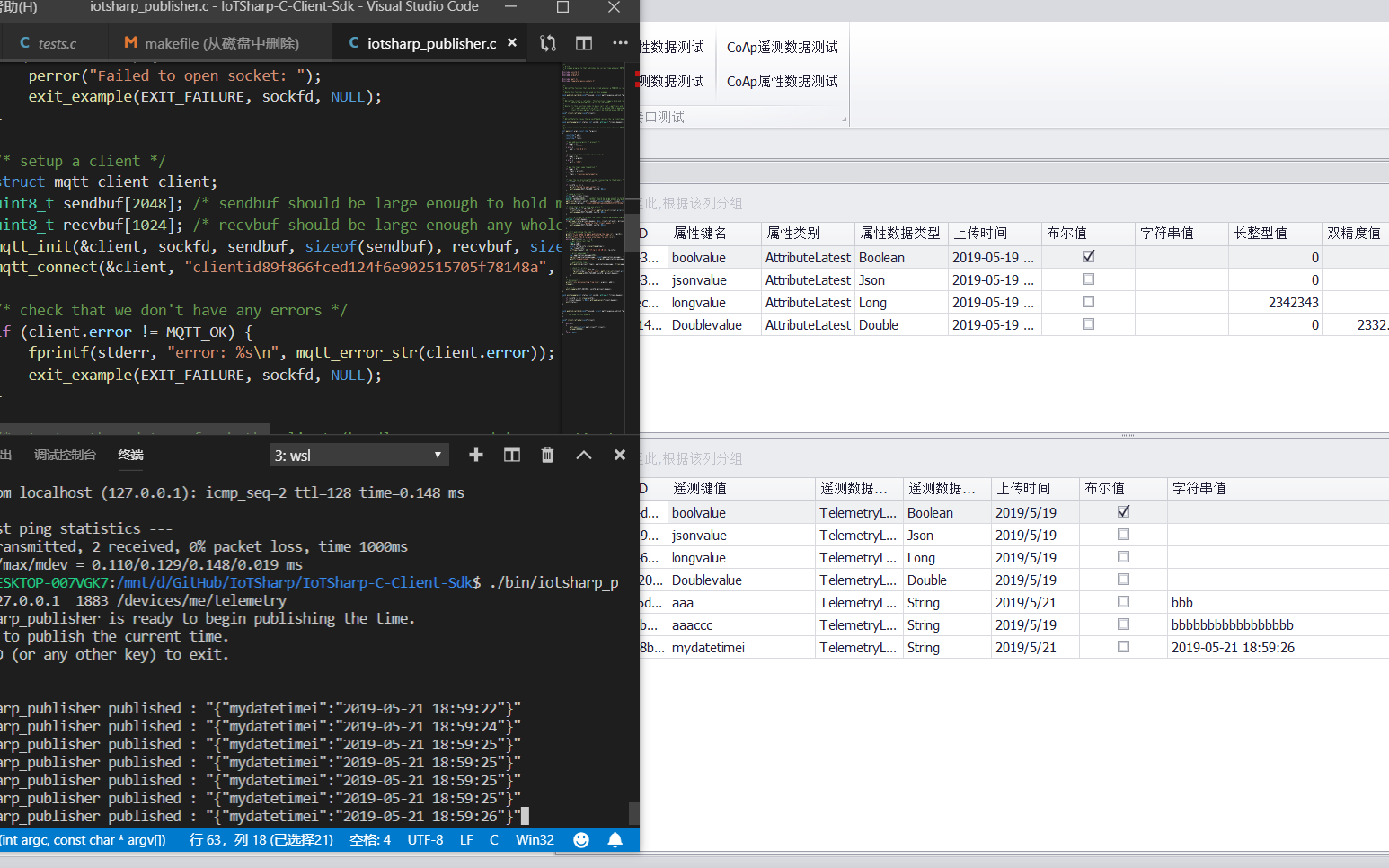Image resolution: width=1389 pixels, height=868 pixels.
Task: Change encoding UTF-8 in status bar
Action: click(426, 840)
